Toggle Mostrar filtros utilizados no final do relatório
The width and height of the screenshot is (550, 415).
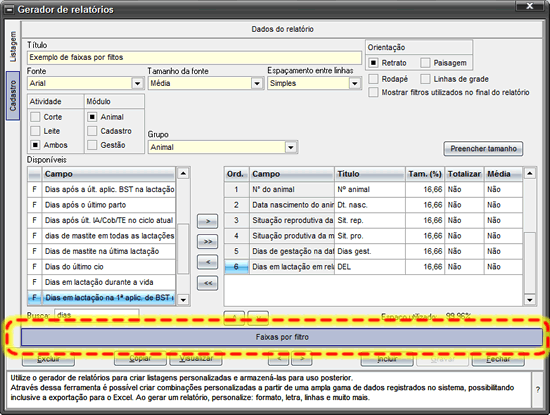[x=374, y=92]
